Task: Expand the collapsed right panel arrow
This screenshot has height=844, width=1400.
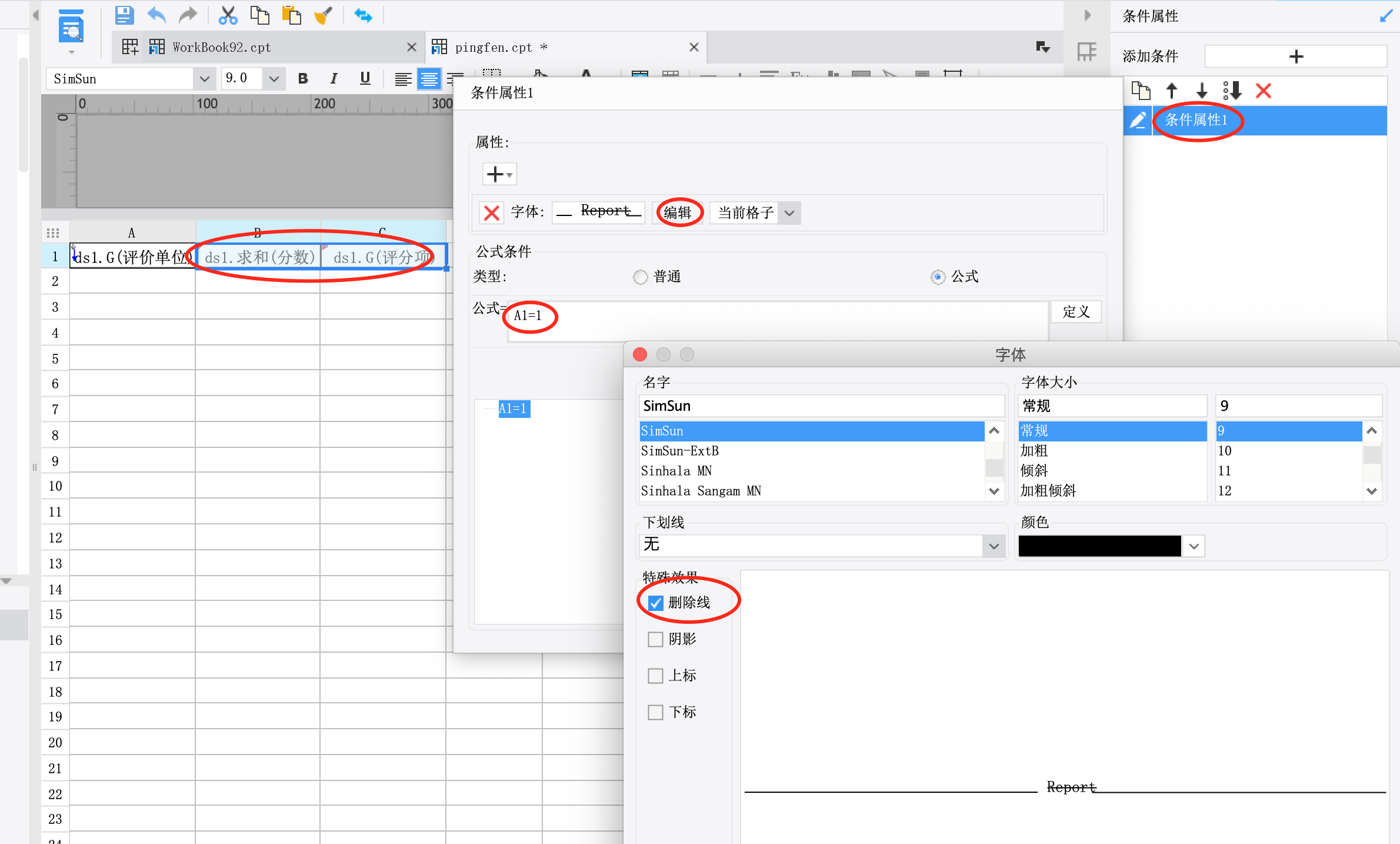Action: click(x=1087, y=16)
